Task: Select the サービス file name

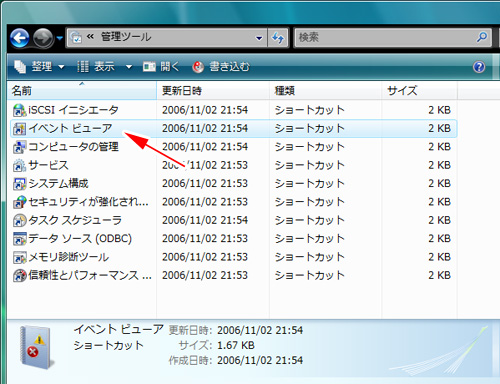Action: [48, 165]
